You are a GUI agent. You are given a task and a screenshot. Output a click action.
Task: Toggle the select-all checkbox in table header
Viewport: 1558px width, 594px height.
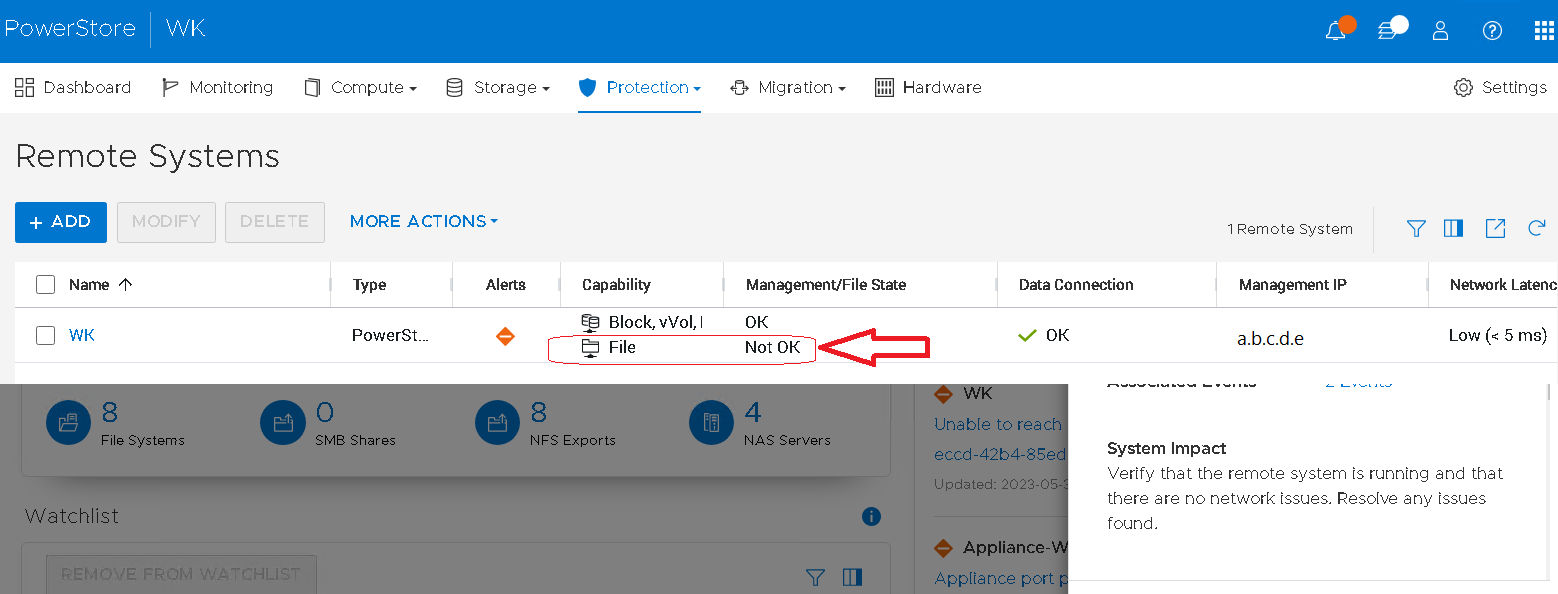pyautogui.click(x=45, y=284)
